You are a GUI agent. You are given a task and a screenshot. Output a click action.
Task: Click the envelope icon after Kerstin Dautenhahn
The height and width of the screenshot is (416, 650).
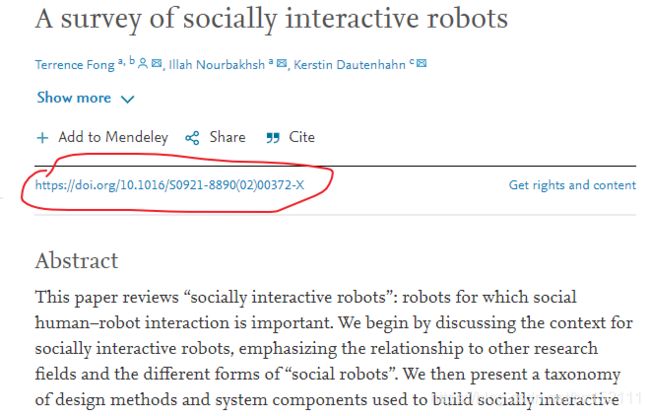(422, 63)
